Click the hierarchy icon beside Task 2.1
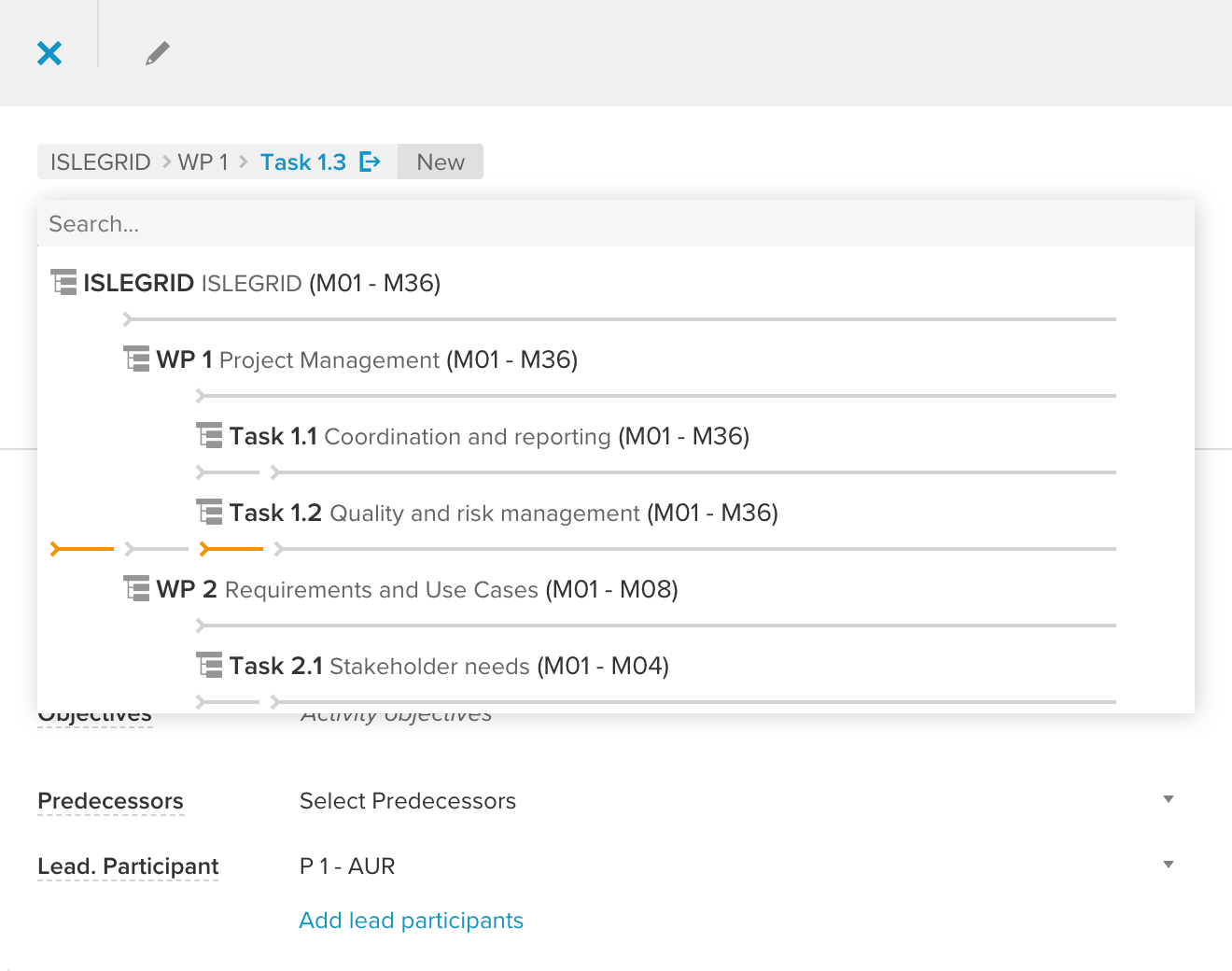 (x=209, y=665)
